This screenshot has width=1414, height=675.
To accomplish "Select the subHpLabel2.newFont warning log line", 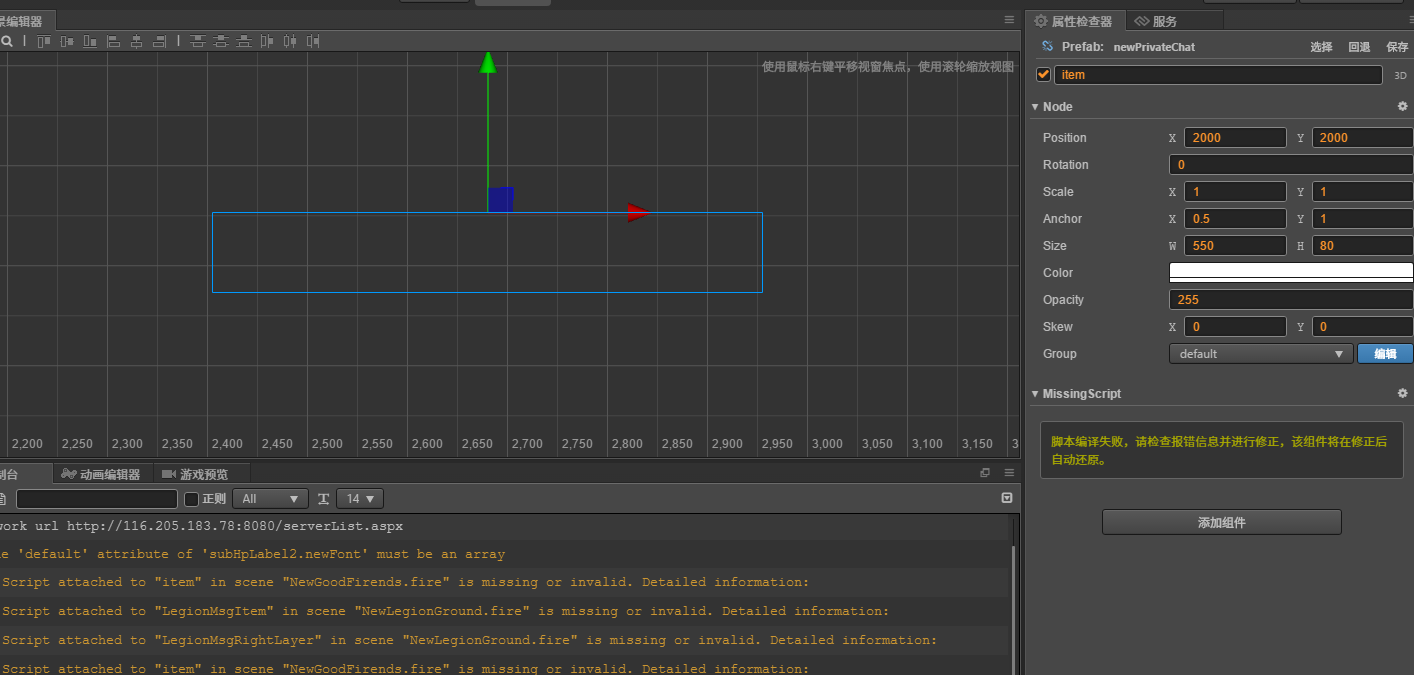I will [x=504, y=554].
